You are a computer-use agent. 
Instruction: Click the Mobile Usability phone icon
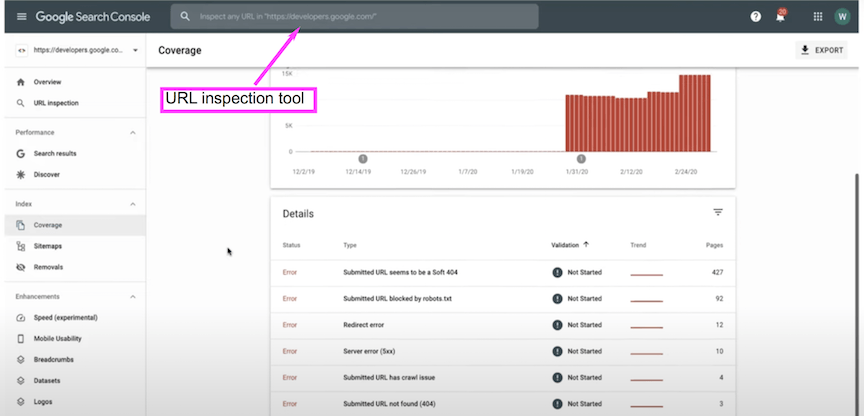tap(21, 339)
